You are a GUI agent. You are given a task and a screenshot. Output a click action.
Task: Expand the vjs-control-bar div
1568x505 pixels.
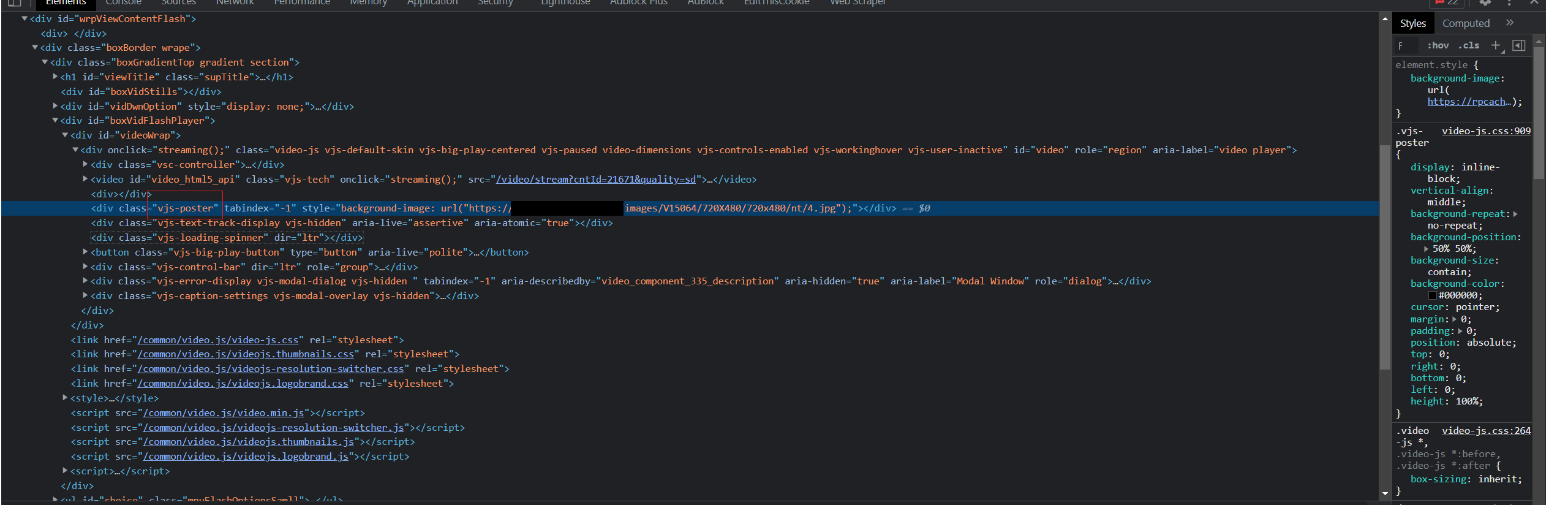(x=86, y=267)
